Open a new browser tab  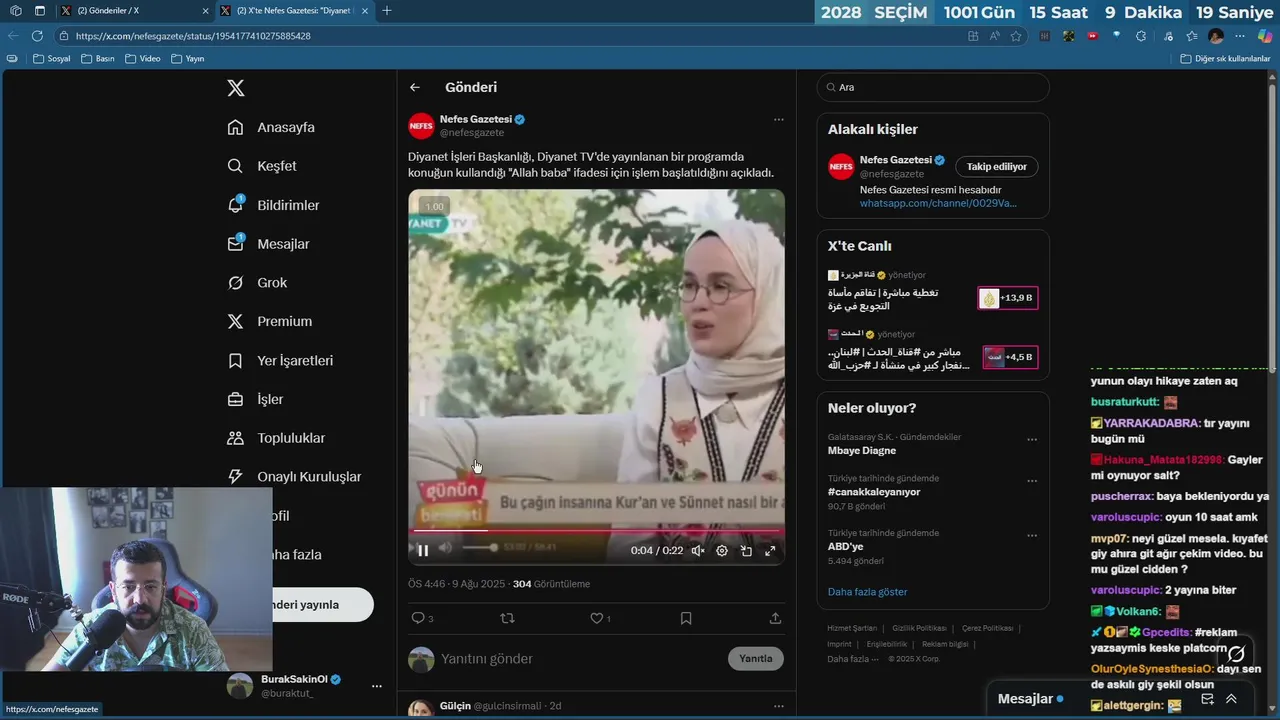pyautogui.click(x=387, y=11)
